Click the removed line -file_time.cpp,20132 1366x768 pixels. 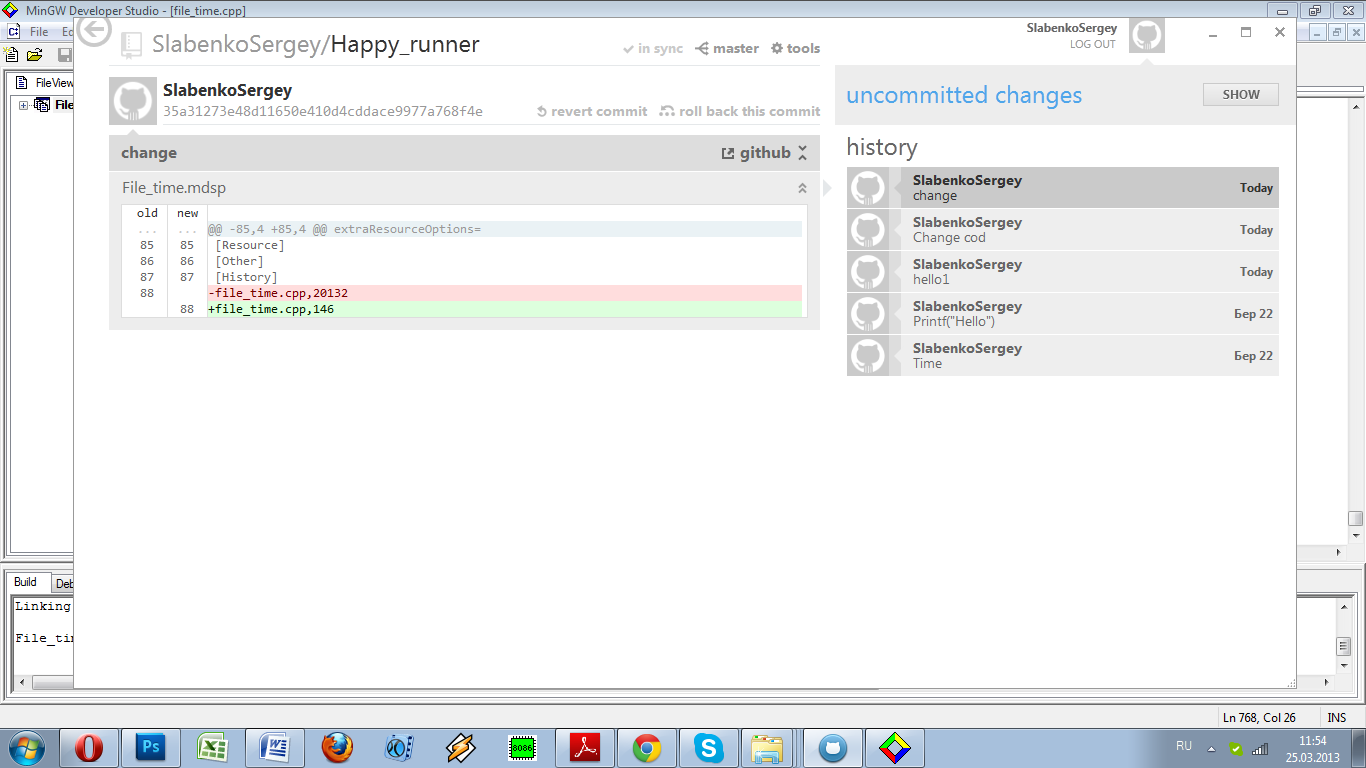point(505,293)
